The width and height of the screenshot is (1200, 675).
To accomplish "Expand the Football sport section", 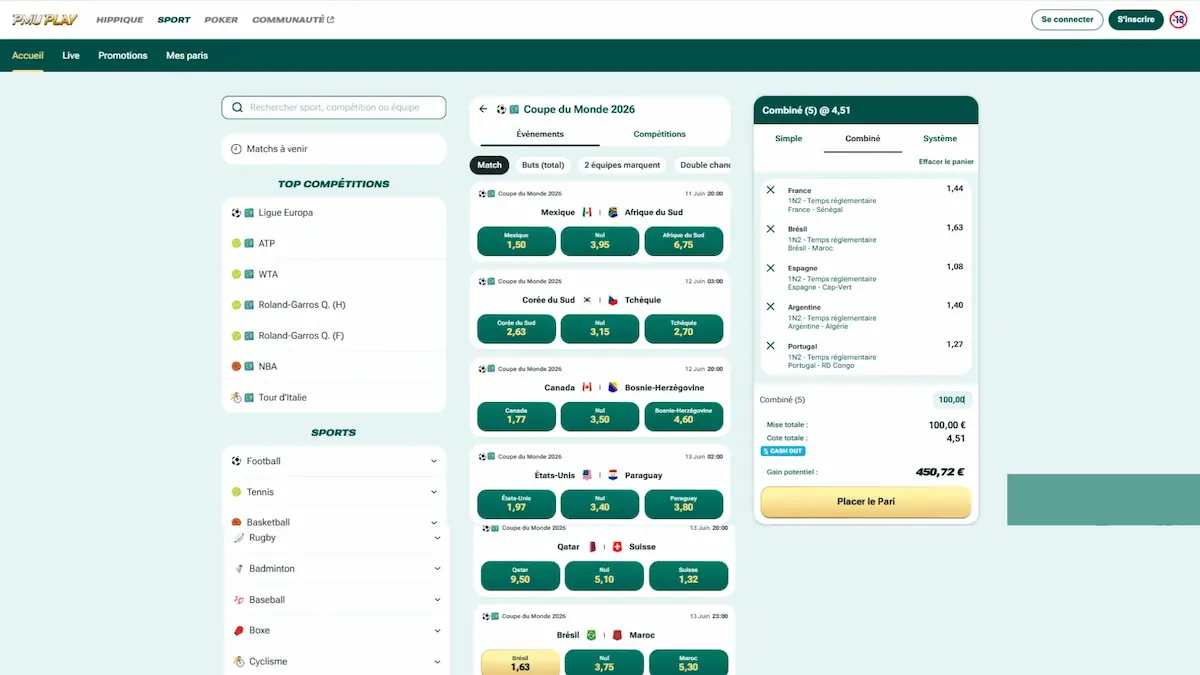I will (x=434, y=461).
